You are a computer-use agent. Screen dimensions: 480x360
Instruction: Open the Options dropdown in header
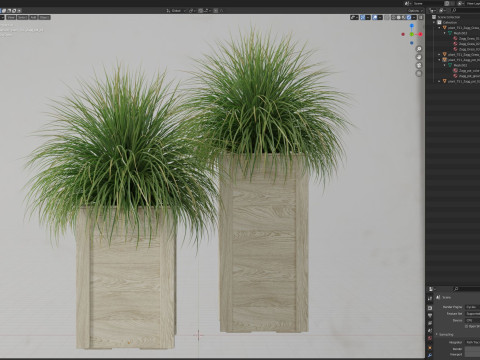click(x=415, y=11)
